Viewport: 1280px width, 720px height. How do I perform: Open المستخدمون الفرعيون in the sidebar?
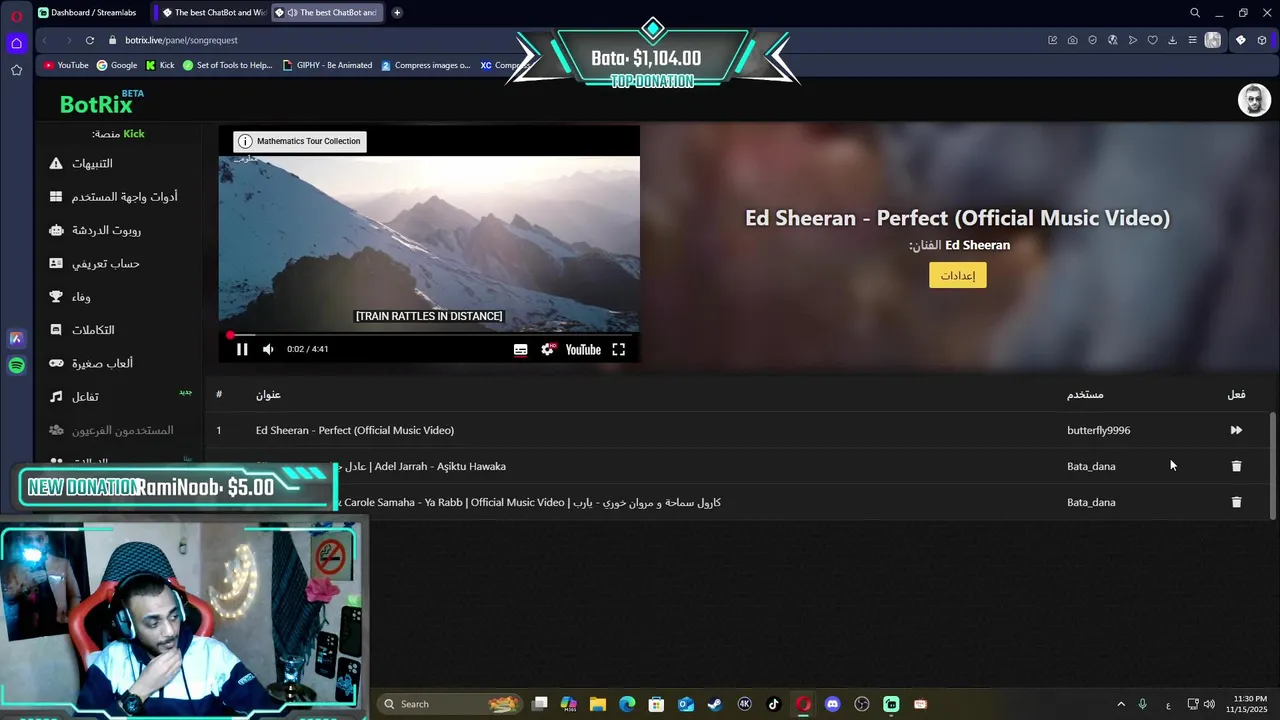tap(112, 430)
